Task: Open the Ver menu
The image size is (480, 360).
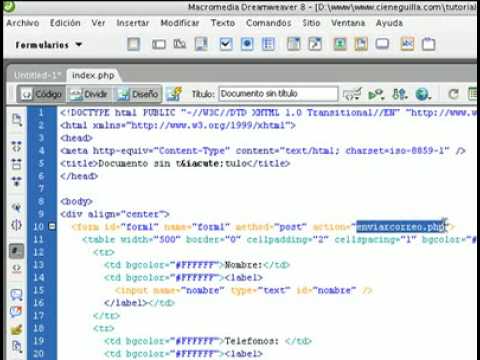Action: [98, 23]
